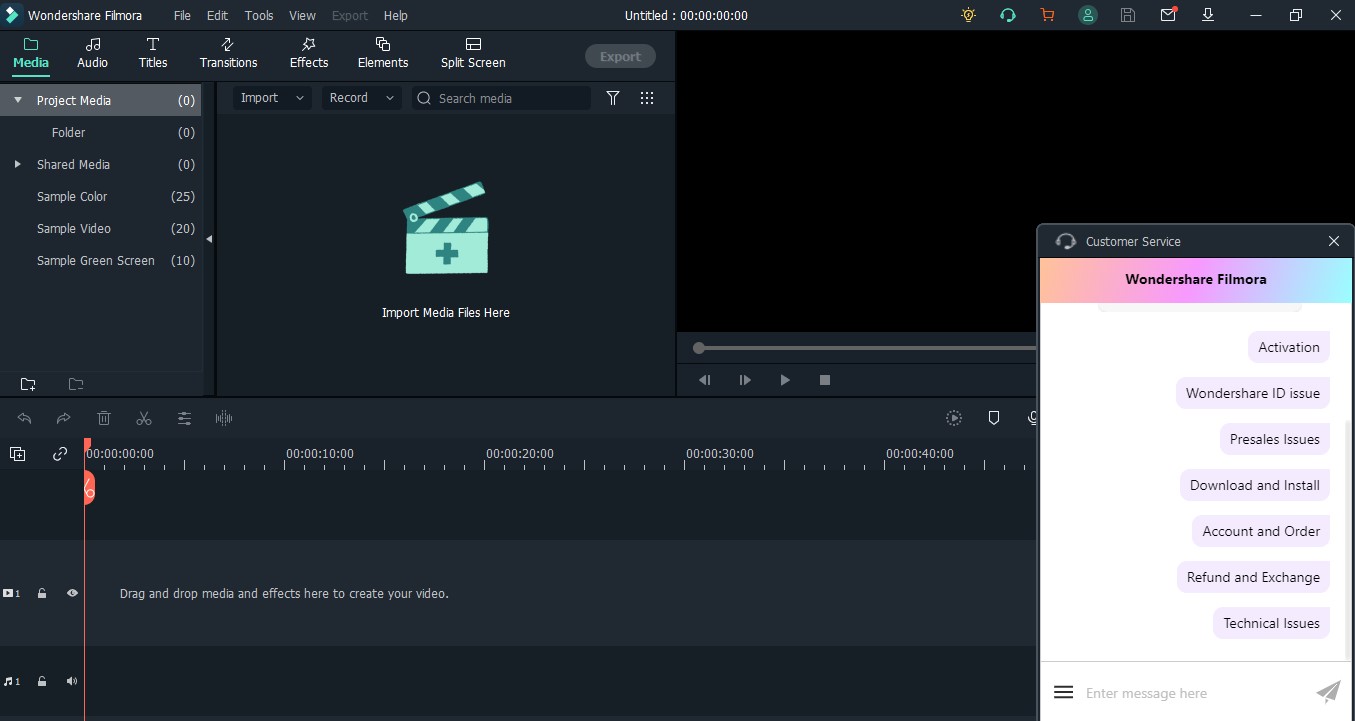This screenshot has width=1355, height=721.
Task: Switch to the Transitions tab
Action: pos(228,53)
